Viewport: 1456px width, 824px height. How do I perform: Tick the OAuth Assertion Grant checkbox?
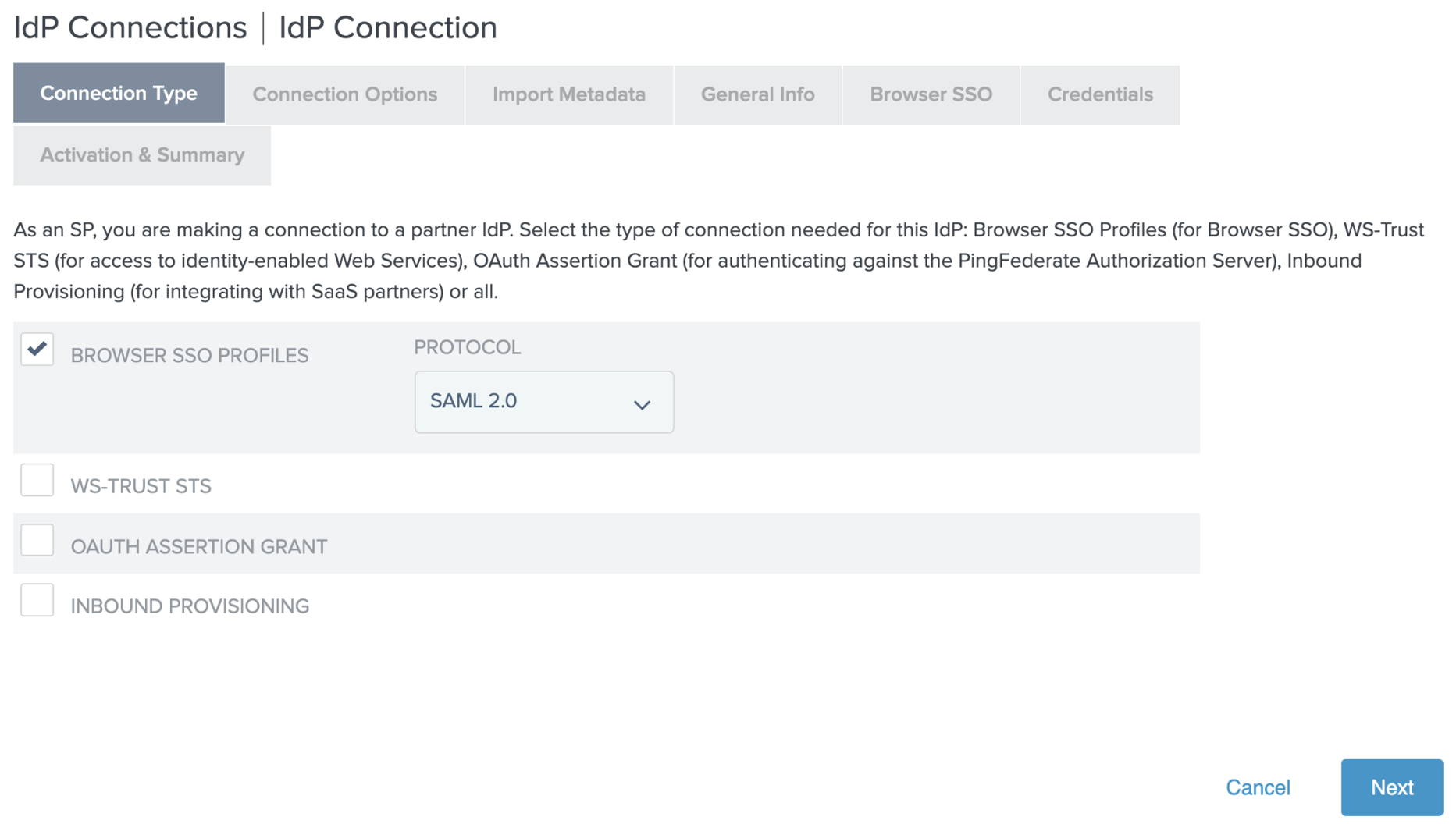(x=37, y=540)
